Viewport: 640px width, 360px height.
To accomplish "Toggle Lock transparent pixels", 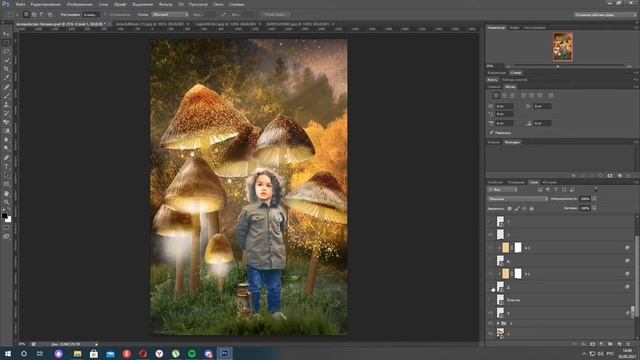I will click(x=509, y=209).
